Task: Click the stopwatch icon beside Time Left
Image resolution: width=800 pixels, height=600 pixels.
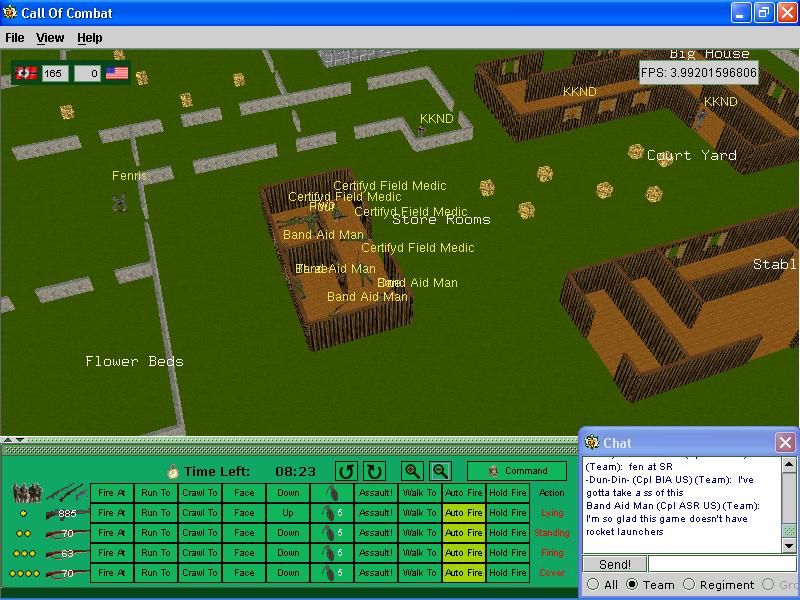Action: pyautogui.click(x=173, y=471)
